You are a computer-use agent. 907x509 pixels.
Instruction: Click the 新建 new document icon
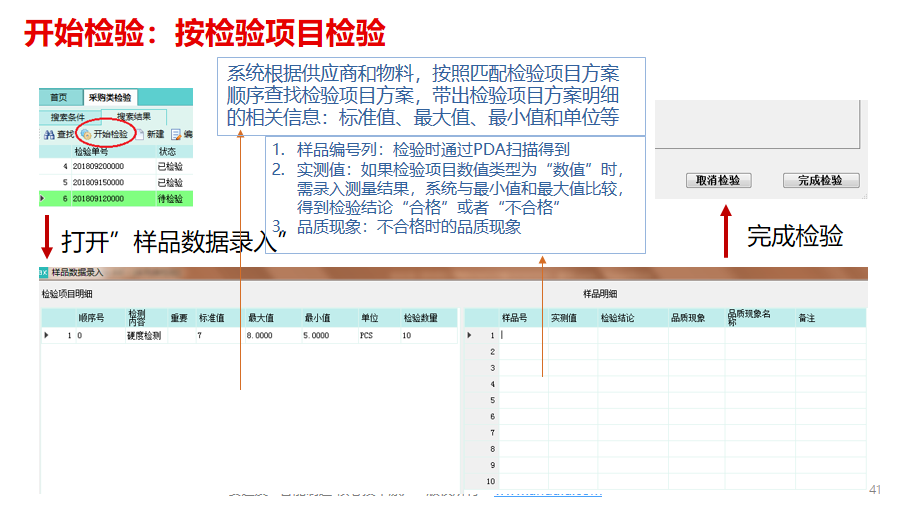139,134
